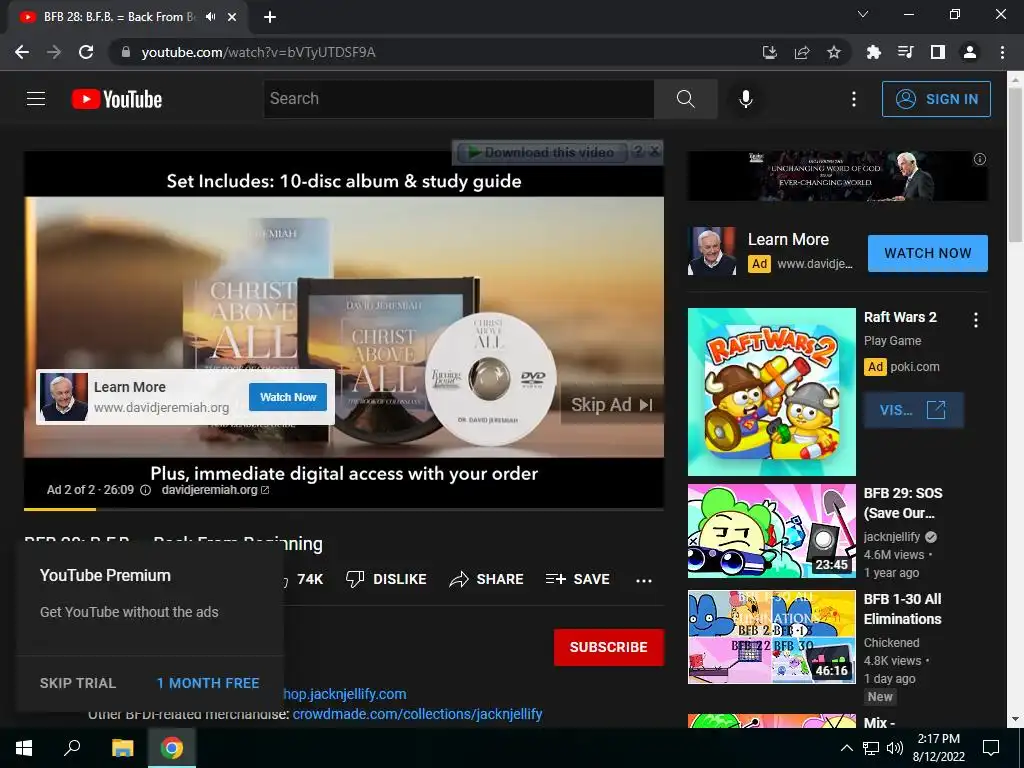Click the WATCH NOW button in sidebar ad
The width and height of the screenshot is (1024, 768).
[927, 253]
